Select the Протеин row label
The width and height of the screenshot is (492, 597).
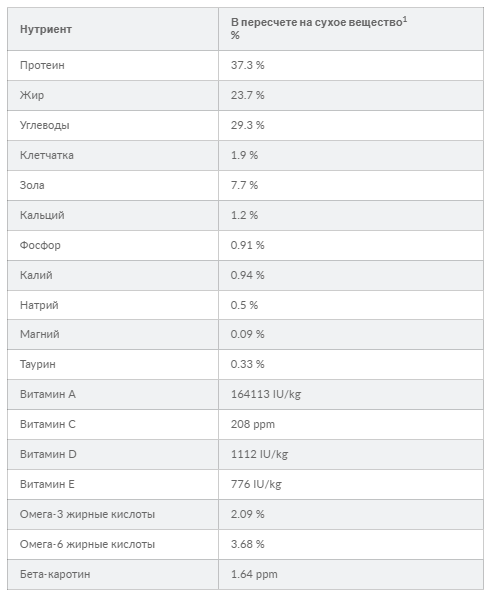pos(42,65)
